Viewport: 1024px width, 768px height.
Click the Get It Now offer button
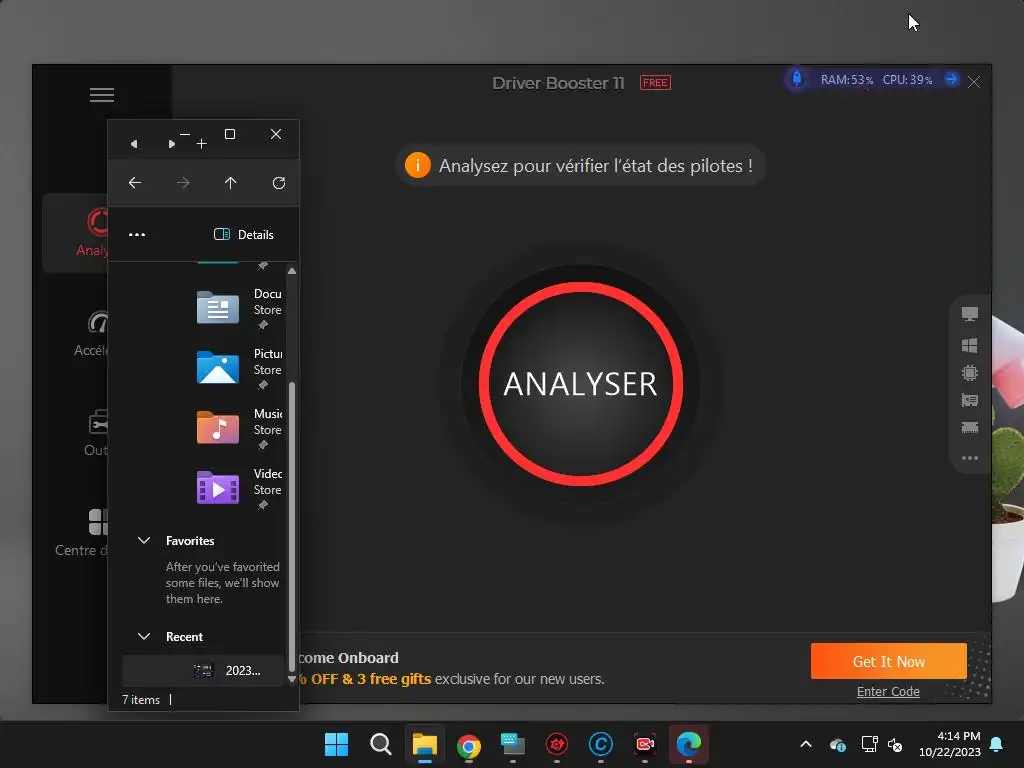[x=888, y=661]
